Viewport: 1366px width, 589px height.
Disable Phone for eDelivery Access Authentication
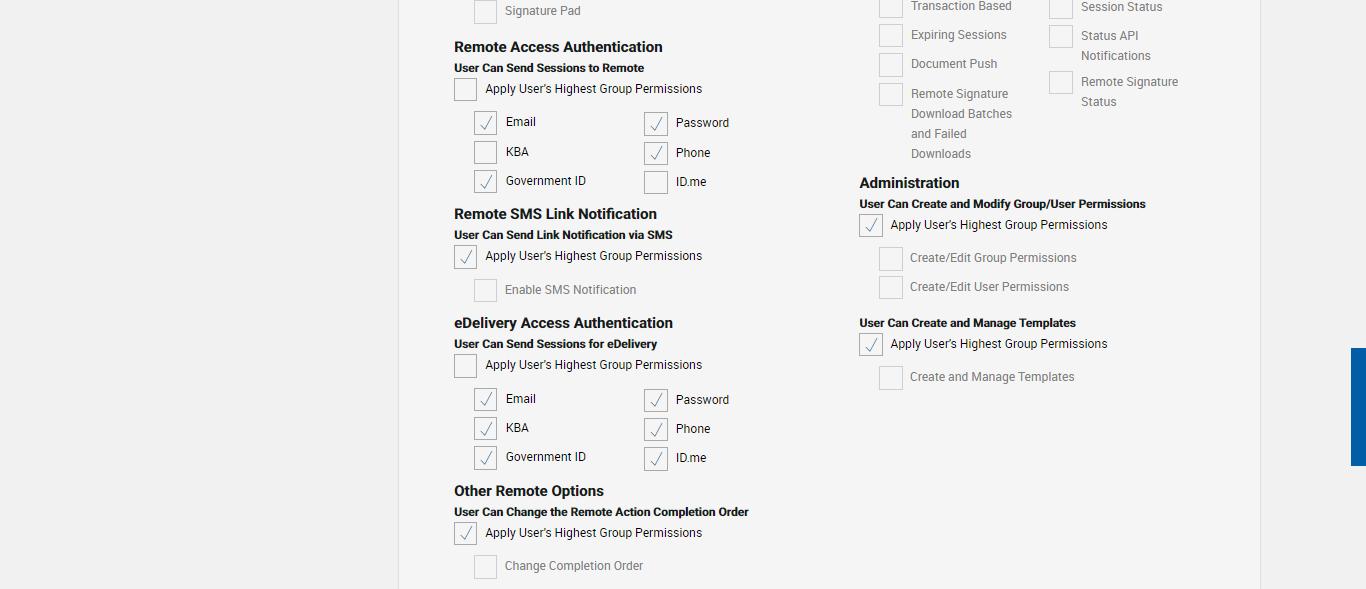coord(656,429)
